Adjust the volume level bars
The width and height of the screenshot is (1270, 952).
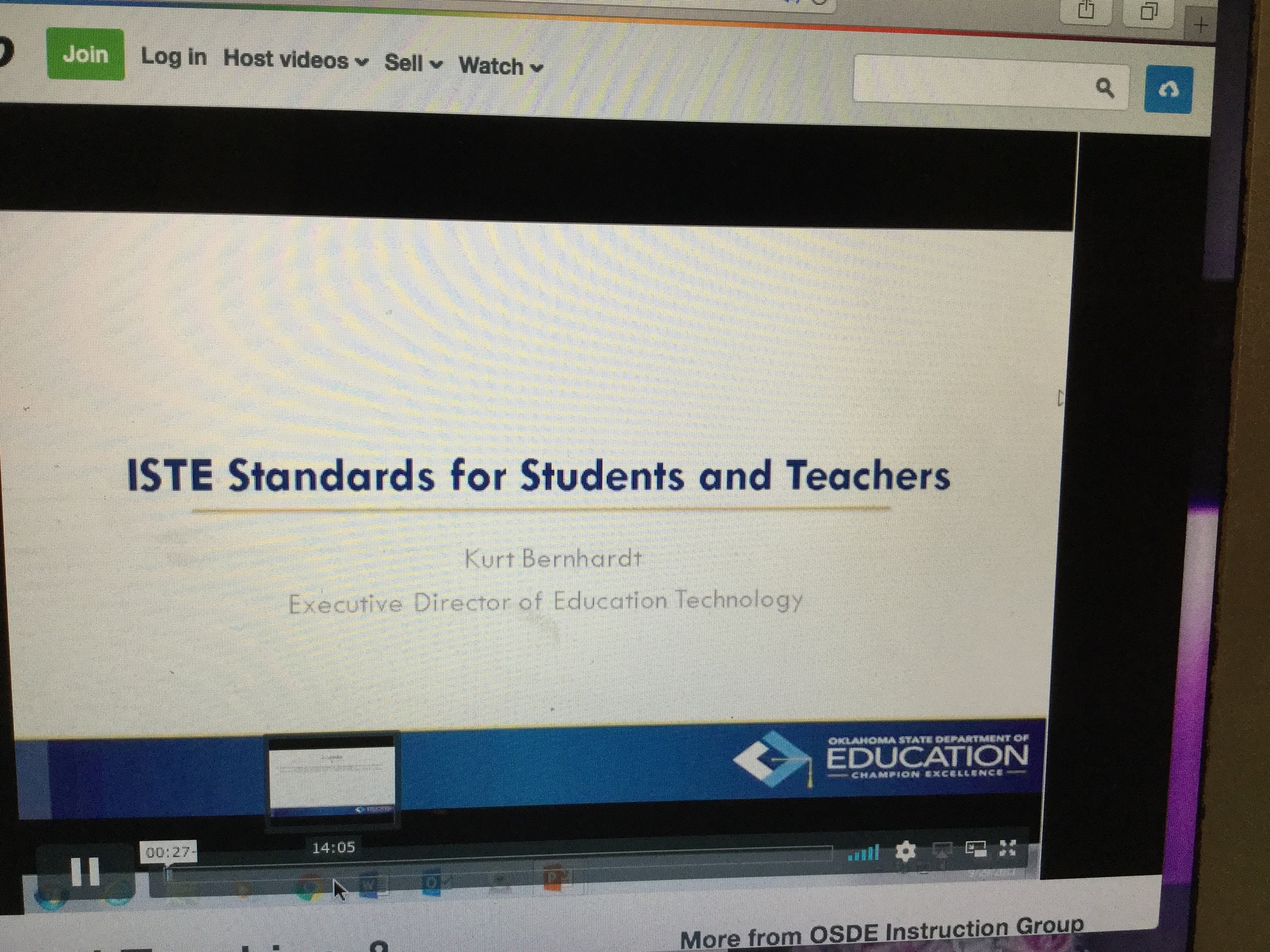click(863, 854)
